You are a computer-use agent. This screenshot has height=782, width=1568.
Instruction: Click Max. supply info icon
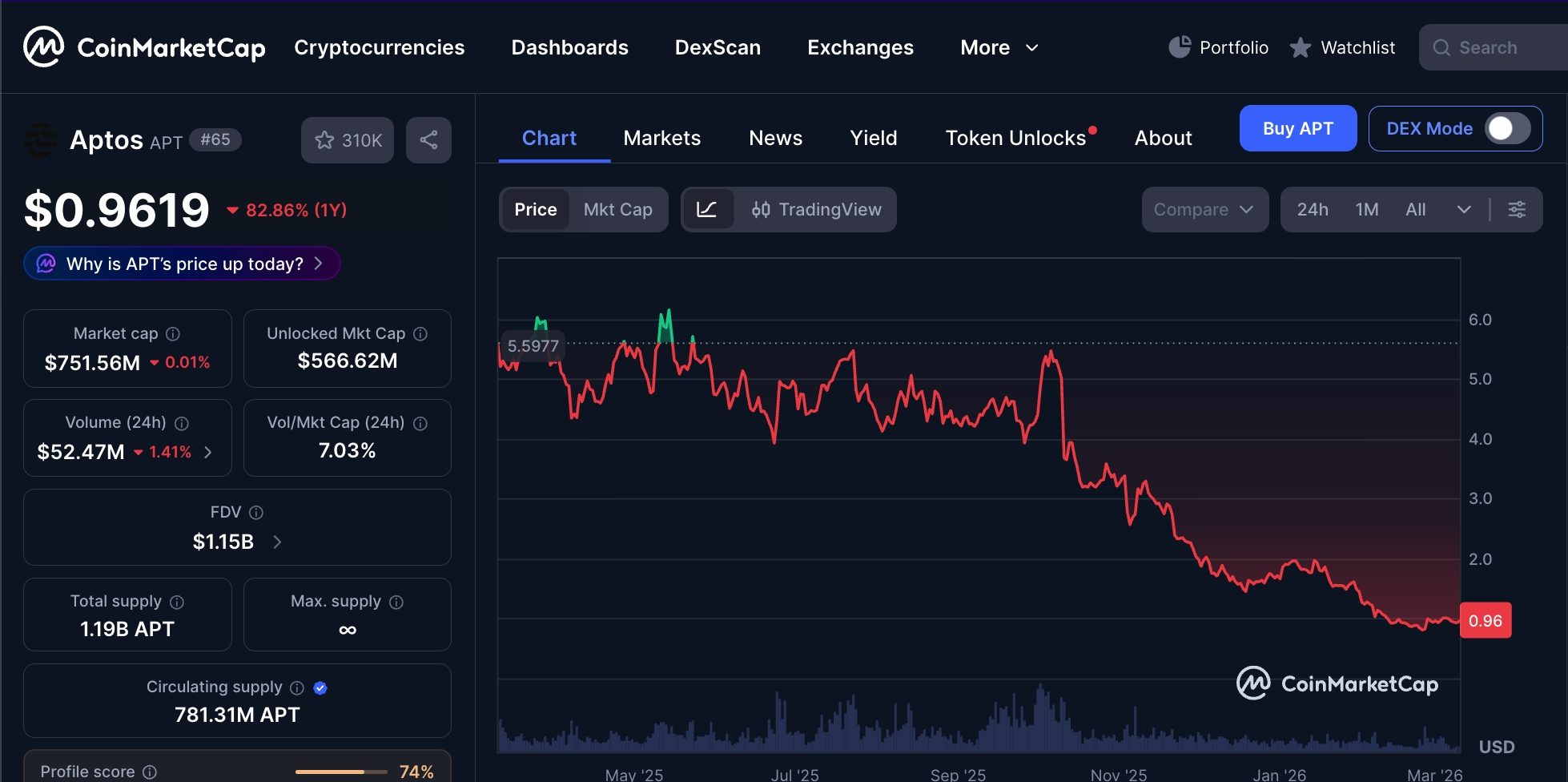click(x=396, y=602)
